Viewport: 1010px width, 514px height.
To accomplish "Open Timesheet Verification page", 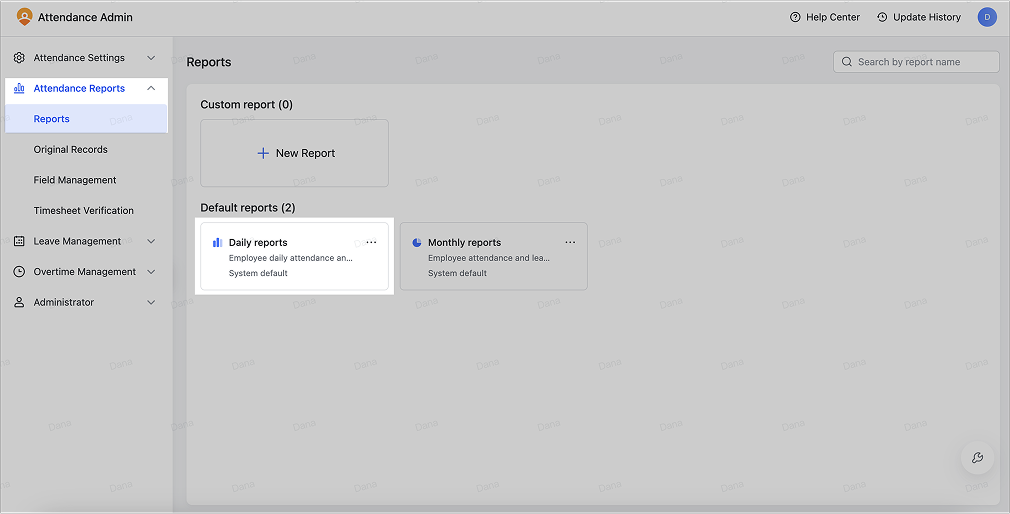I will click(x=83, y=211).
